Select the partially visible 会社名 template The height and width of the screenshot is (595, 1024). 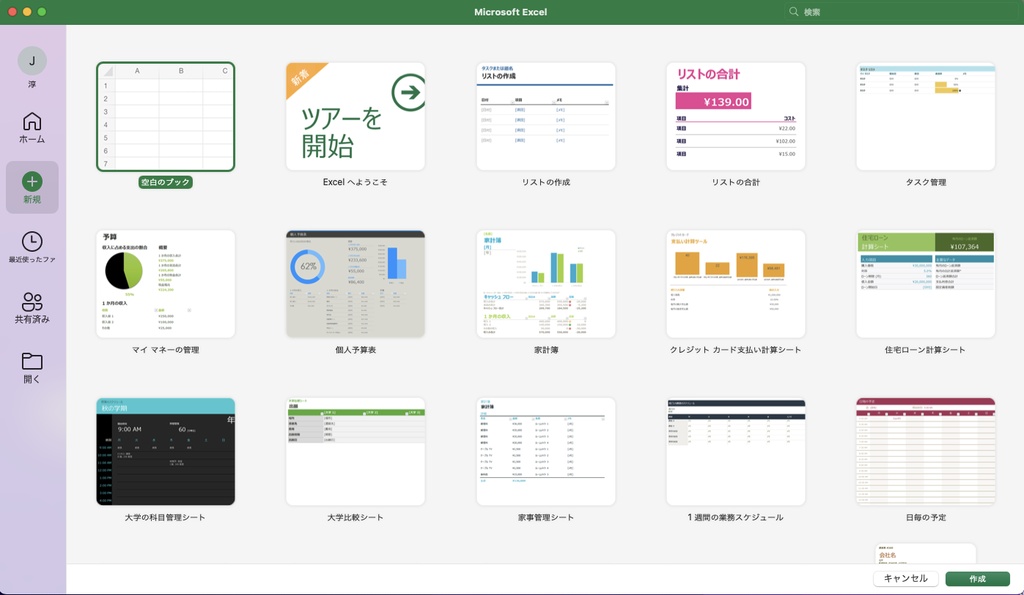925,553
